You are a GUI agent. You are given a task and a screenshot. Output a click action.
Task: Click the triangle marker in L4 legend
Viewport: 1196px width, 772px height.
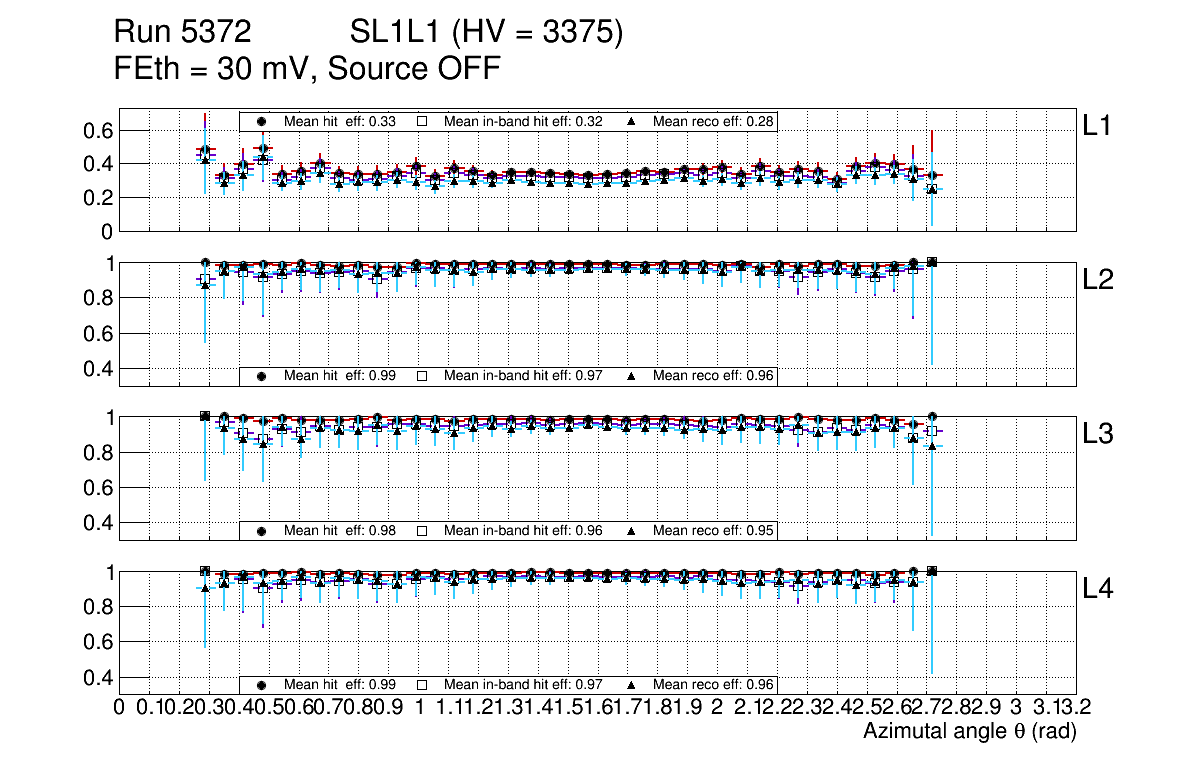click(631, 685)
